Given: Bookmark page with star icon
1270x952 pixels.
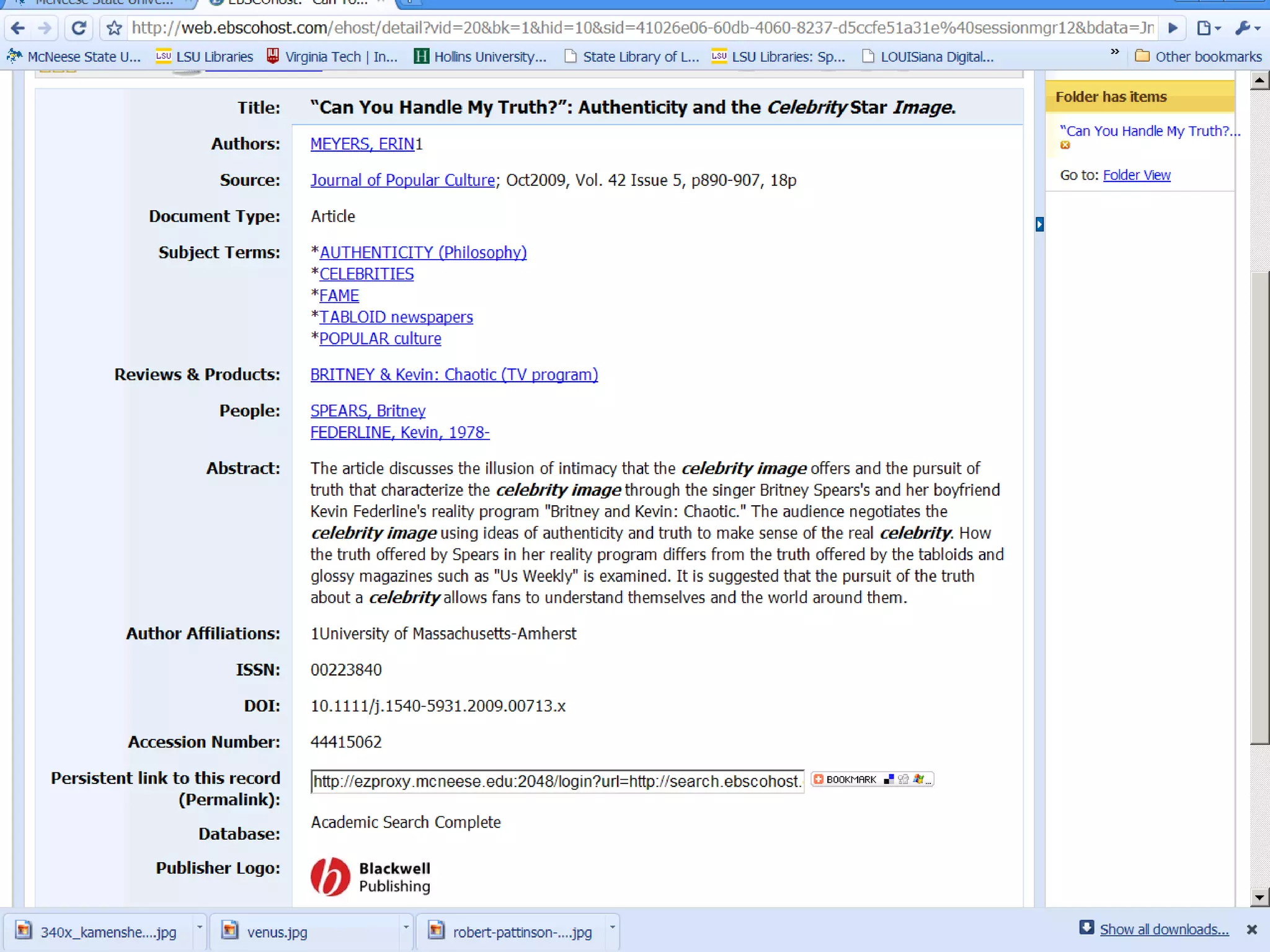Looking at the screenshot, I should click(x=114, y=28).
